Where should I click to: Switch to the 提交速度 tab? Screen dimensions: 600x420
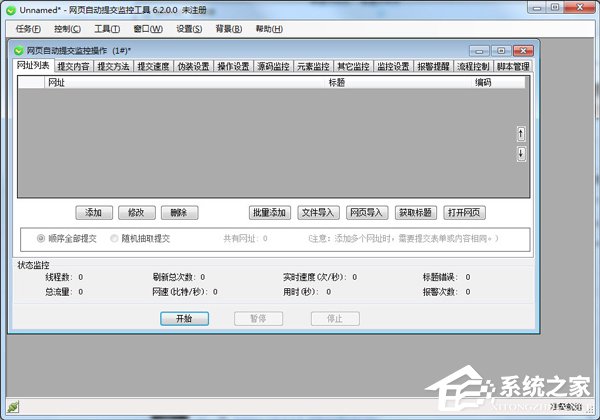tap(153, 66)
